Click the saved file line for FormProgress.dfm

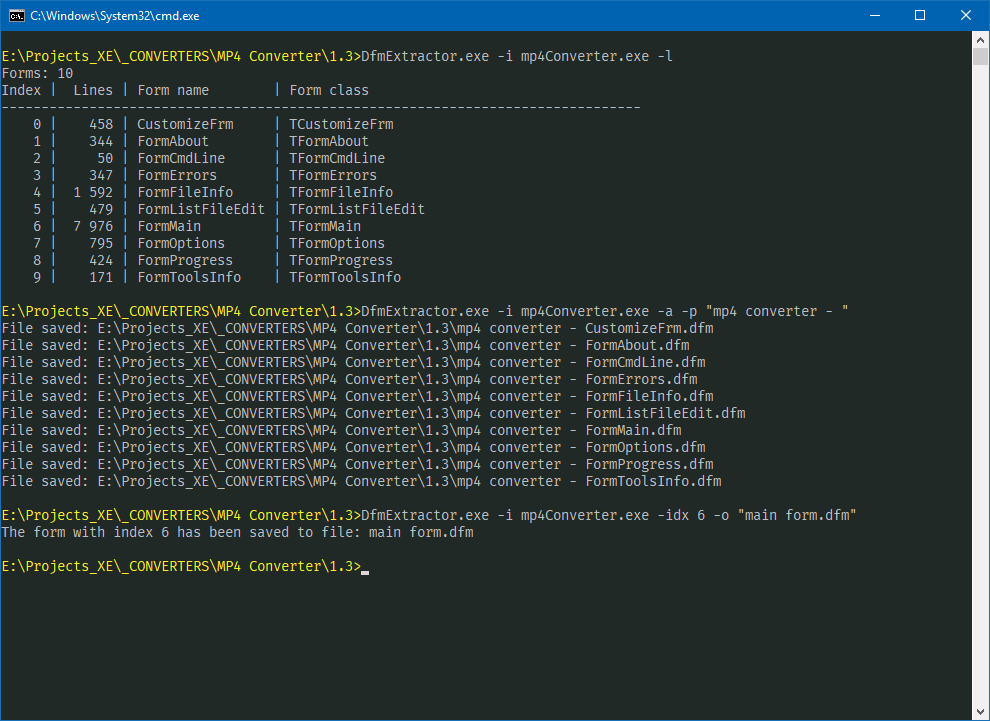[x=357, y=465]
